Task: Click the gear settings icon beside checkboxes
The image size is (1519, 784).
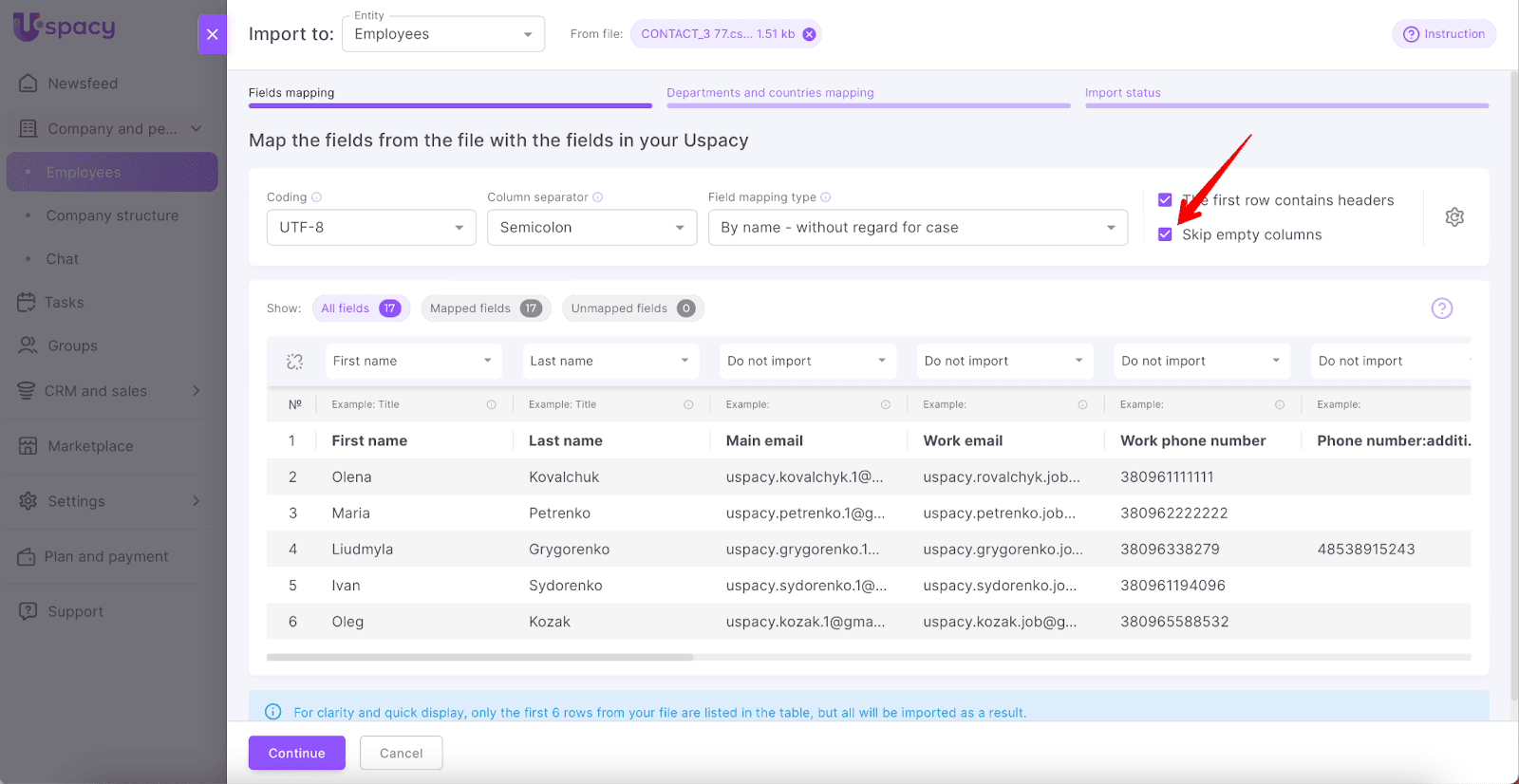Action: (x=1453, y=217)
